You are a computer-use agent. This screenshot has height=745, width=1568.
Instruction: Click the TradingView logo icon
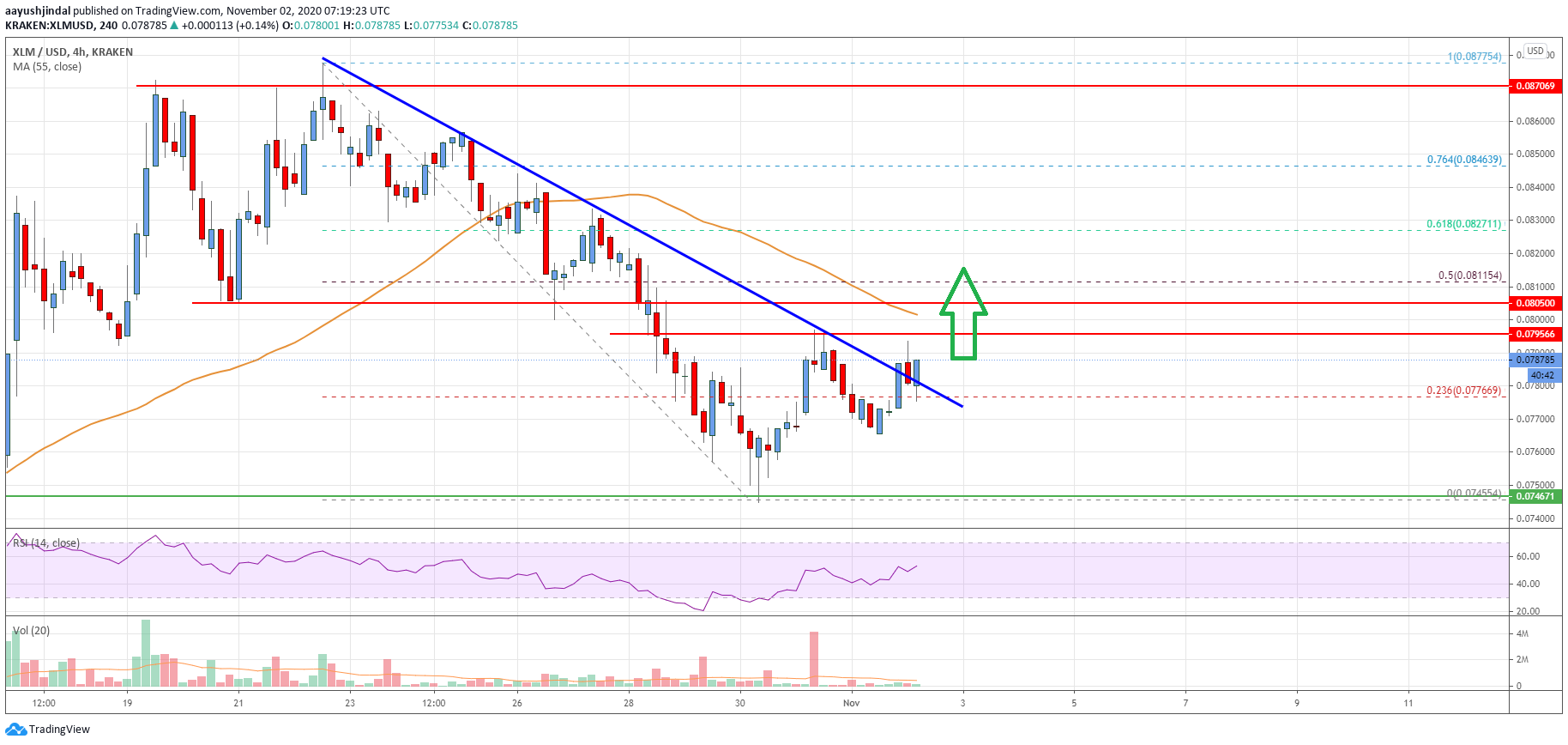pos(15,730)
